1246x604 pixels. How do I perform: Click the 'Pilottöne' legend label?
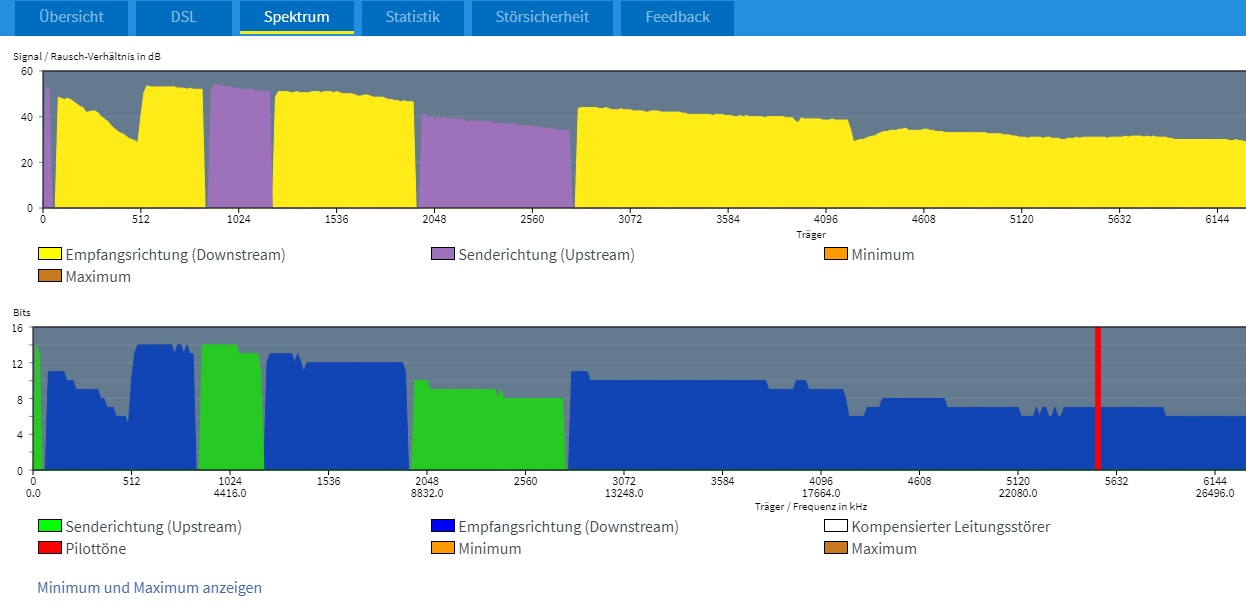pyautogui.click(x=96, y=549)
